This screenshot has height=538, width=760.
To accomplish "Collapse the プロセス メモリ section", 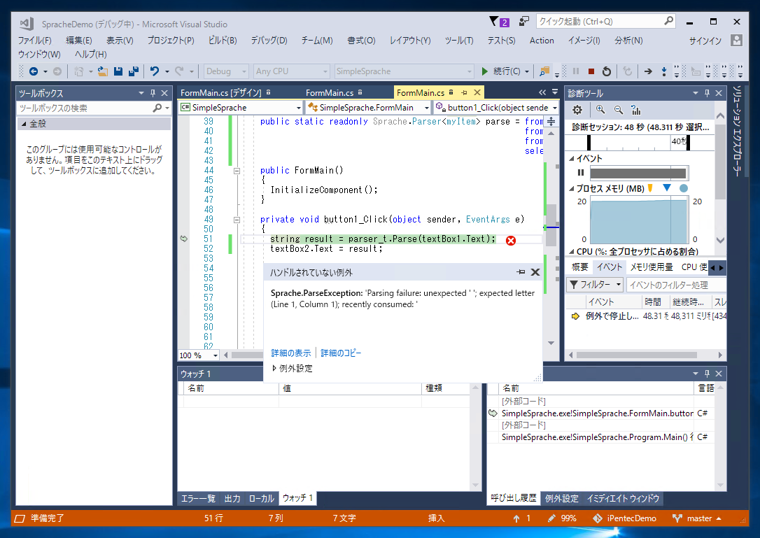I will point(571,189).
